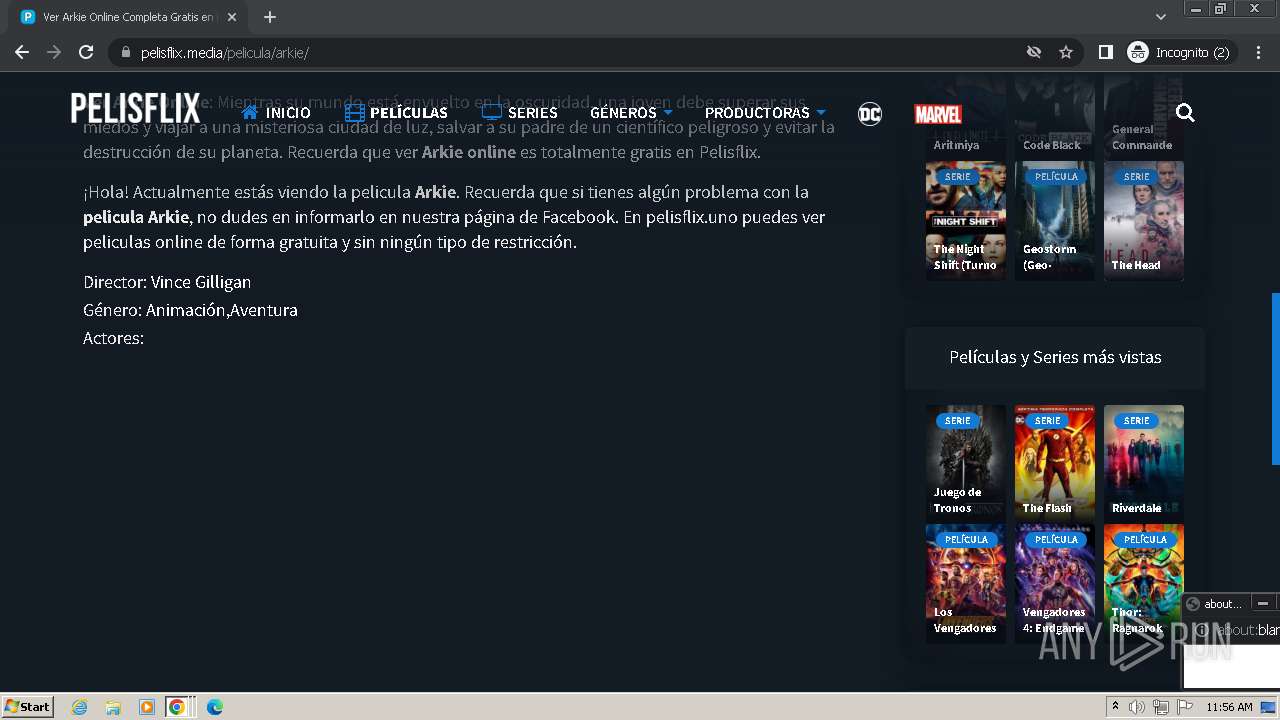Click the Películas y Series más vistas heading
Screen dimensions: 1280x720
point(1055,357)
